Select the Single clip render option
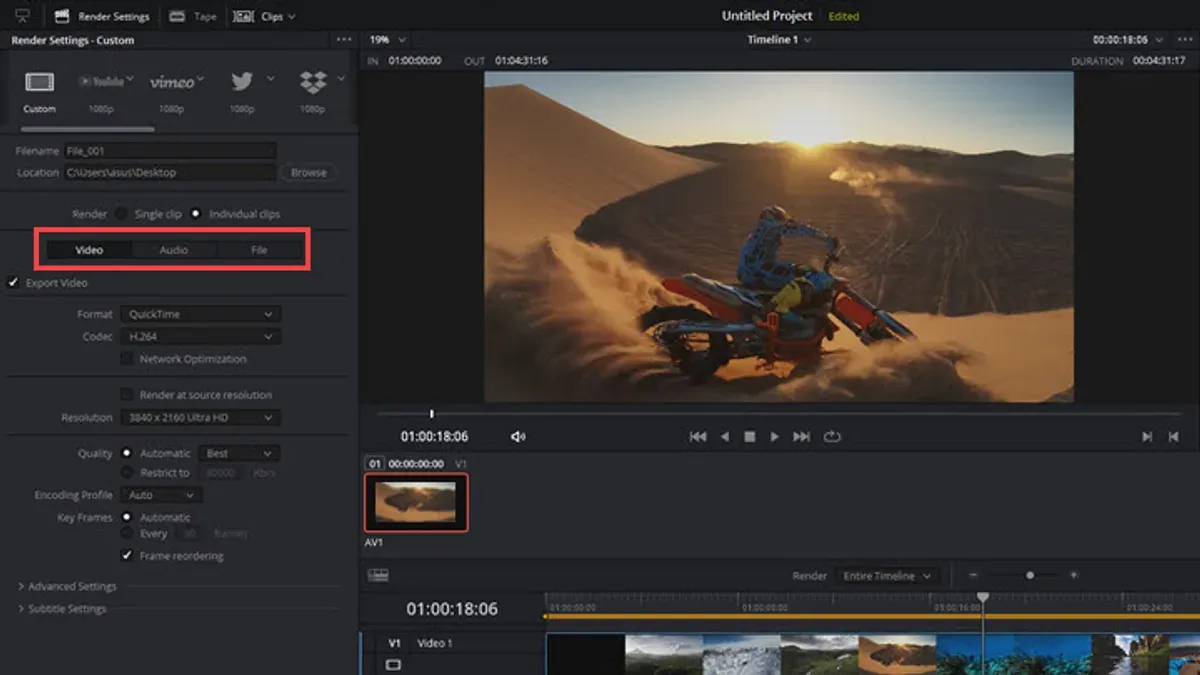The width and height of the screenshot is (1200, 675). [121, 214]
